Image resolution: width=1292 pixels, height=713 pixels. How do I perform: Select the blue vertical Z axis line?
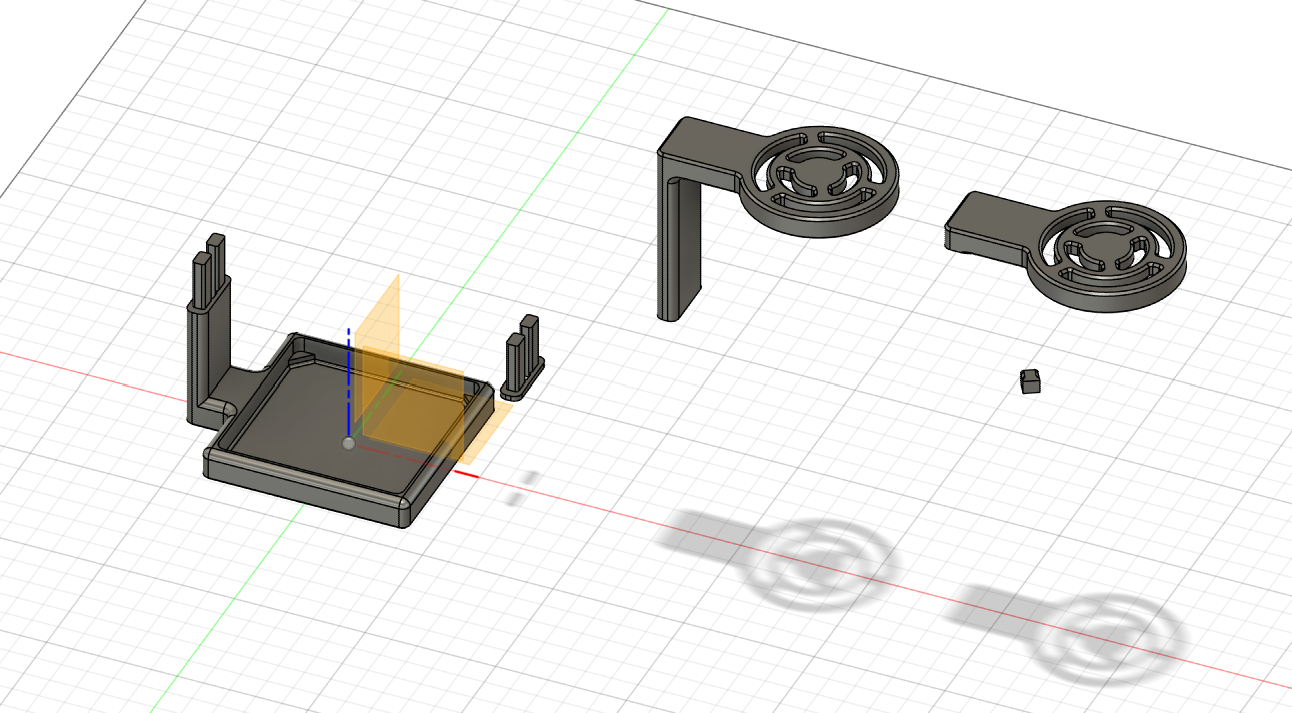click(x=348, y=380)
